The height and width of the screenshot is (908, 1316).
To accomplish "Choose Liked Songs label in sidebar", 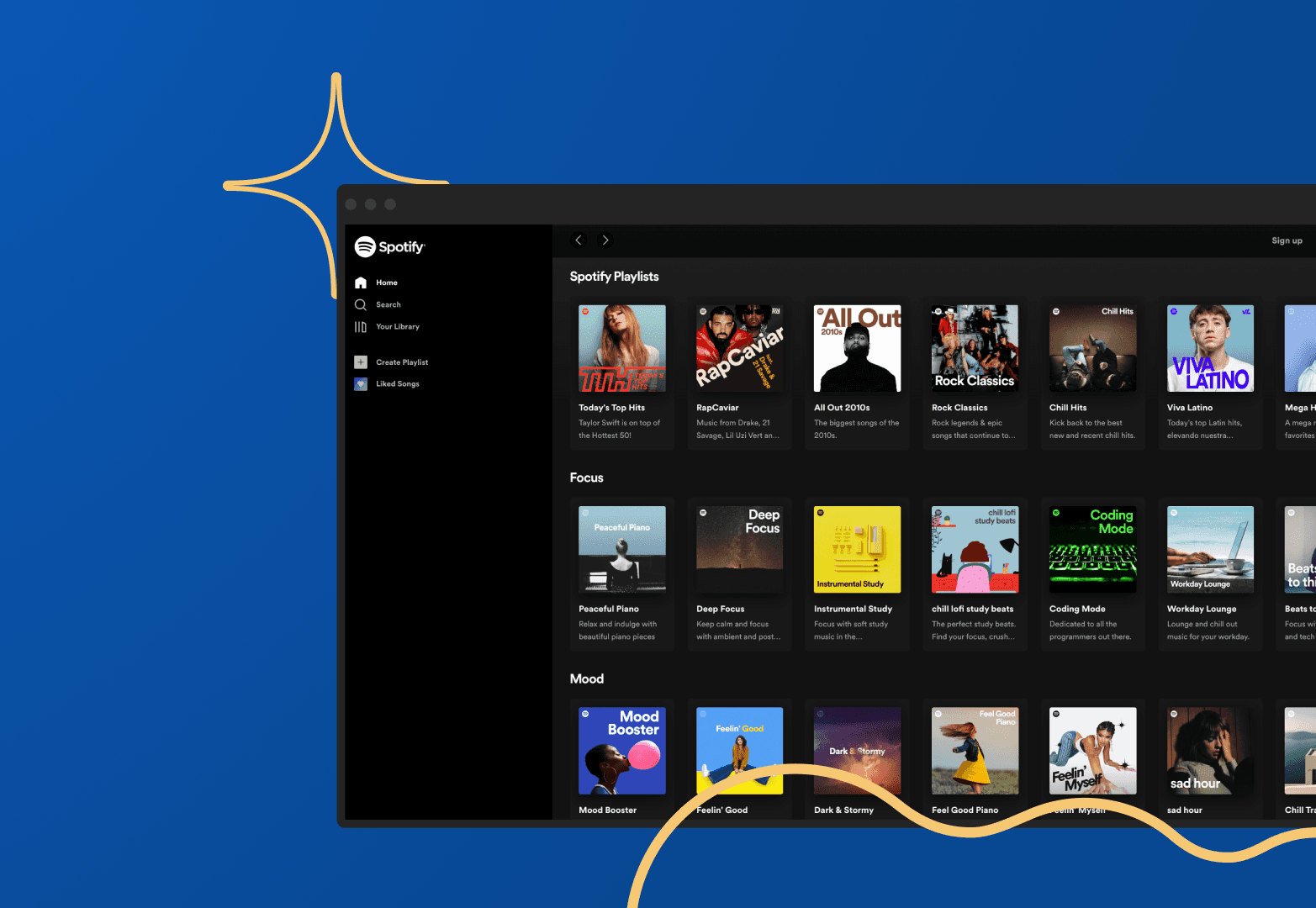I will [x=398, y=383].
